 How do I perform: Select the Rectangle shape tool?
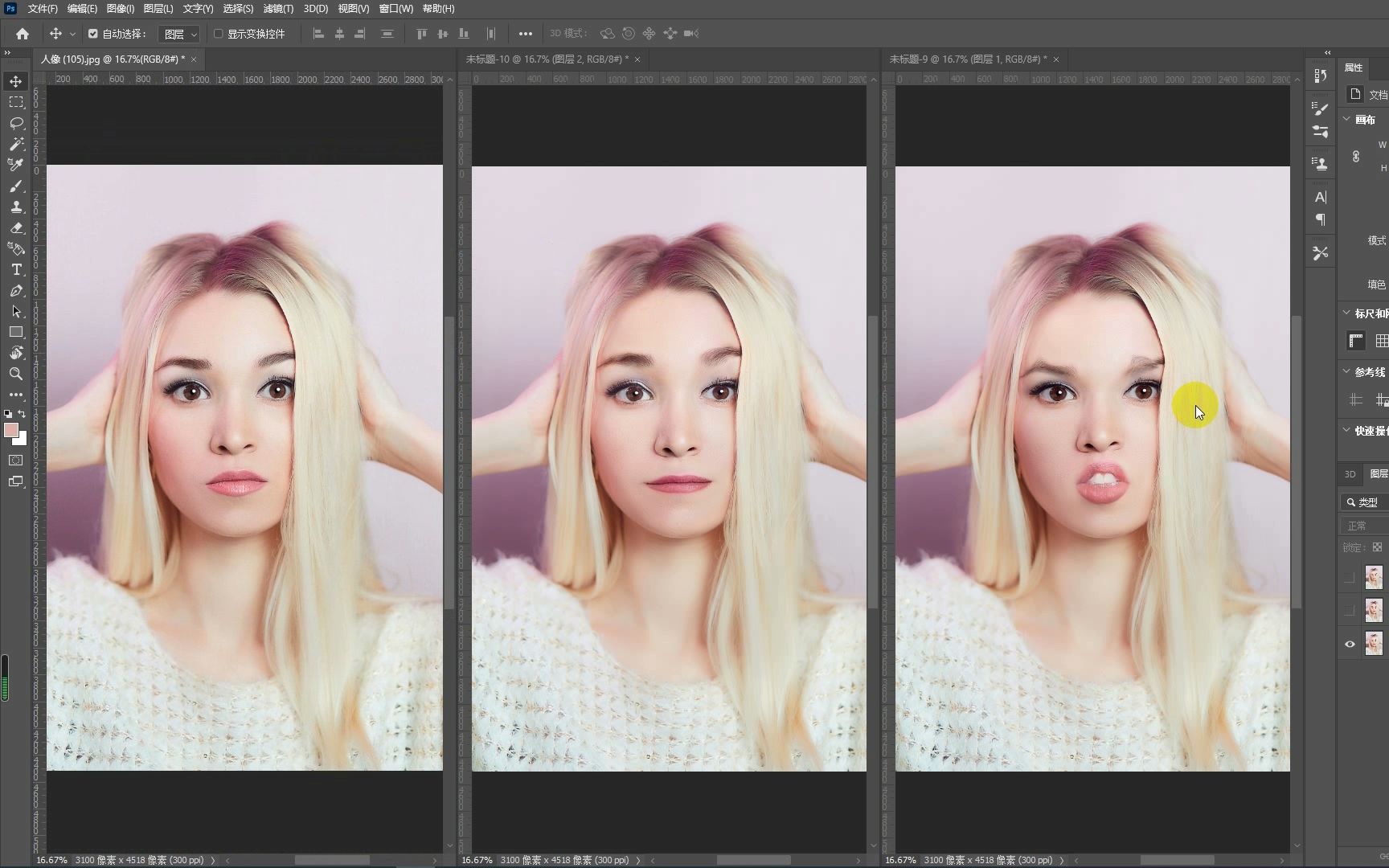[15, 332]
